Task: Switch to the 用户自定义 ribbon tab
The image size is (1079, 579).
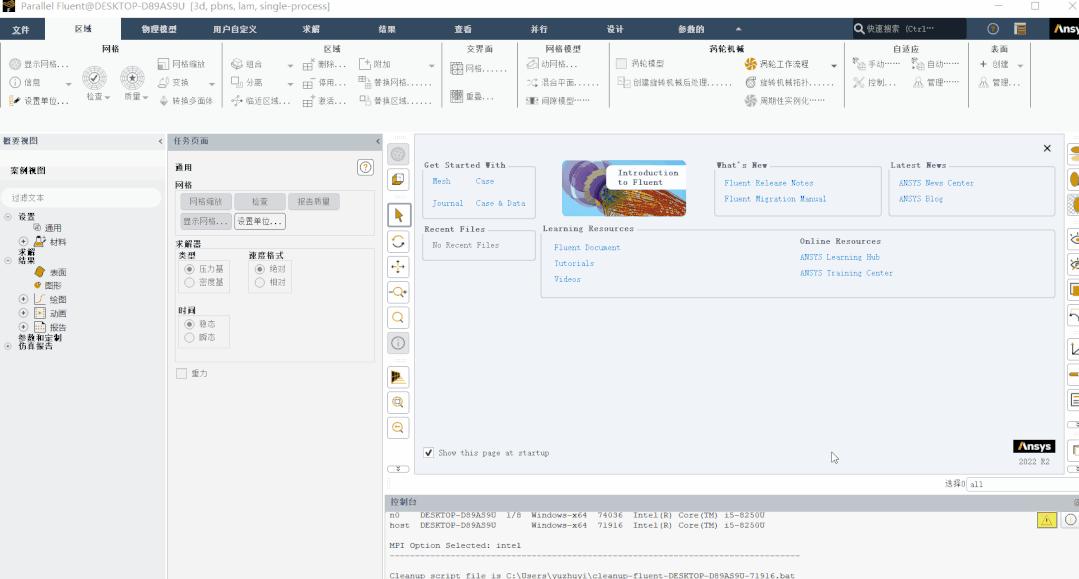Action: [x=235, y=30]
